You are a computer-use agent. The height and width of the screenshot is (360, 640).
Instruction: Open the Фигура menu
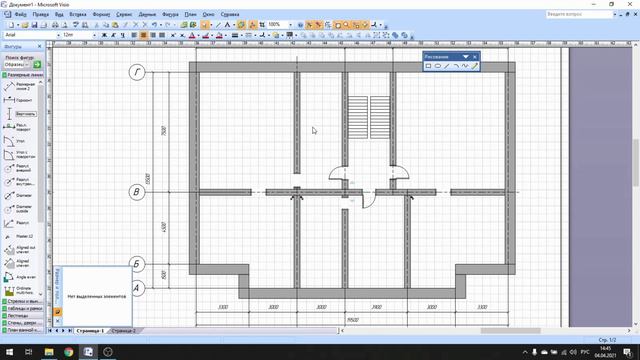170,14
